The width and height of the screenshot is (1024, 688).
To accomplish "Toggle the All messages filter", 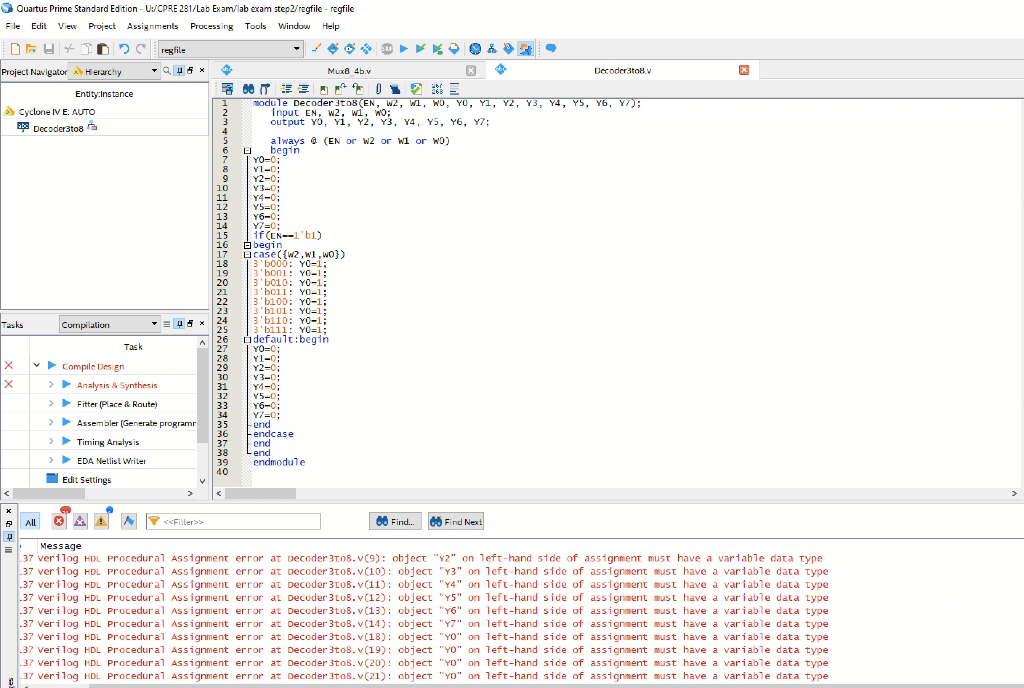I will (30, 522).
